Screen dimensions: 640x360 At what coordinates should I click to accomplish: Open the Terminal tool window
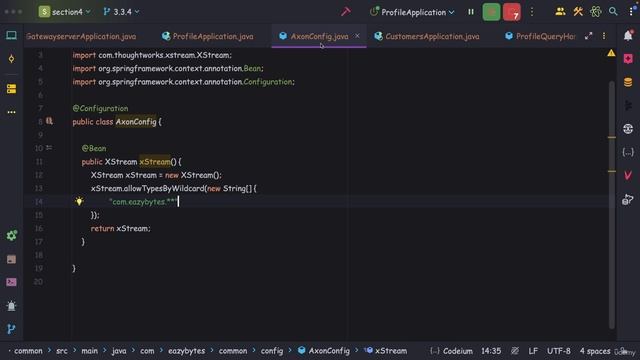11,282
